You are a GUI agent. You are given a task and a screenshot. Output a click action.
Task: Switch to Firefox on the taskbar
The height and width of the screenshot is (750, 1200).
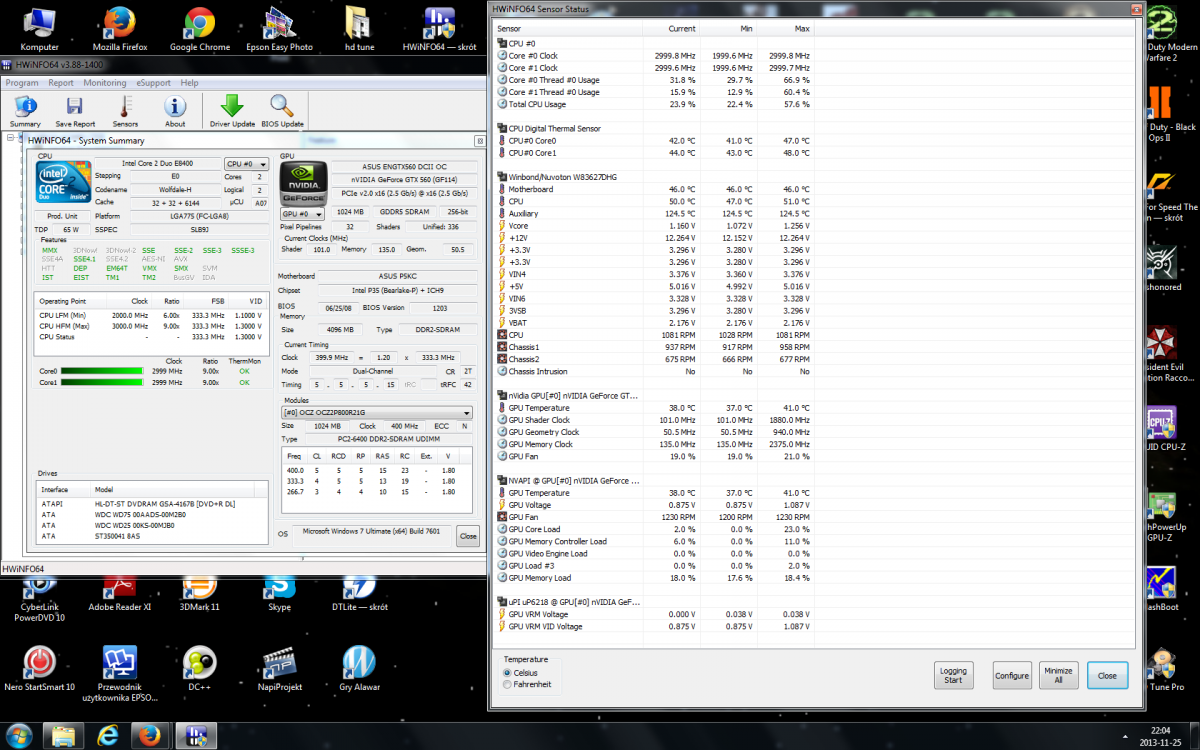(x=151, y=736)
